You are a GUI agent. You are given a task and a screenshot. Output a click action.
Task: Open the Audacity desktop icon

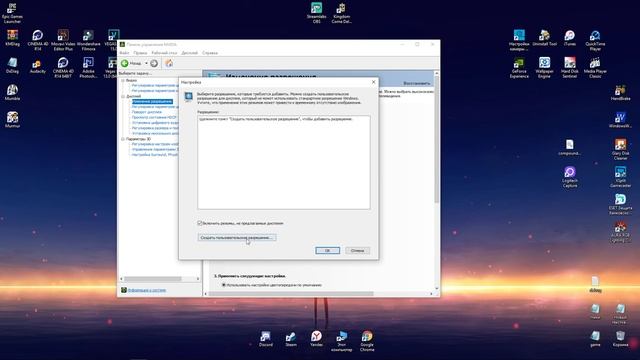pos(38,67)
